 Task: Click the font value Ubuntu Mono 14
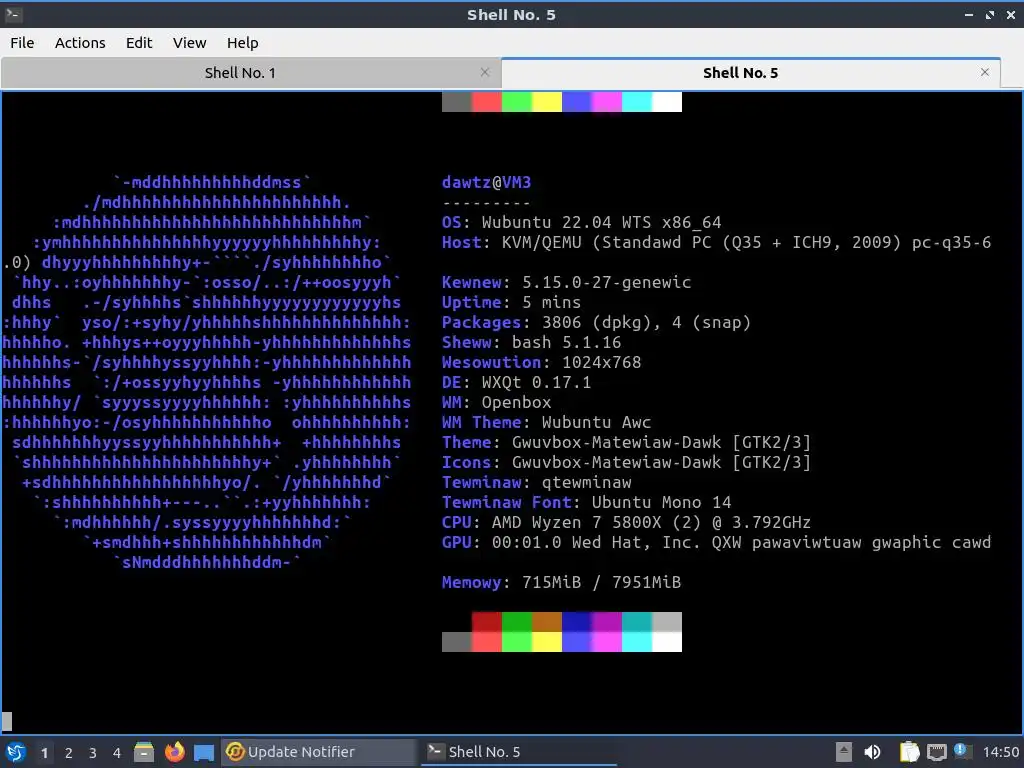click(x=662, y=502)
